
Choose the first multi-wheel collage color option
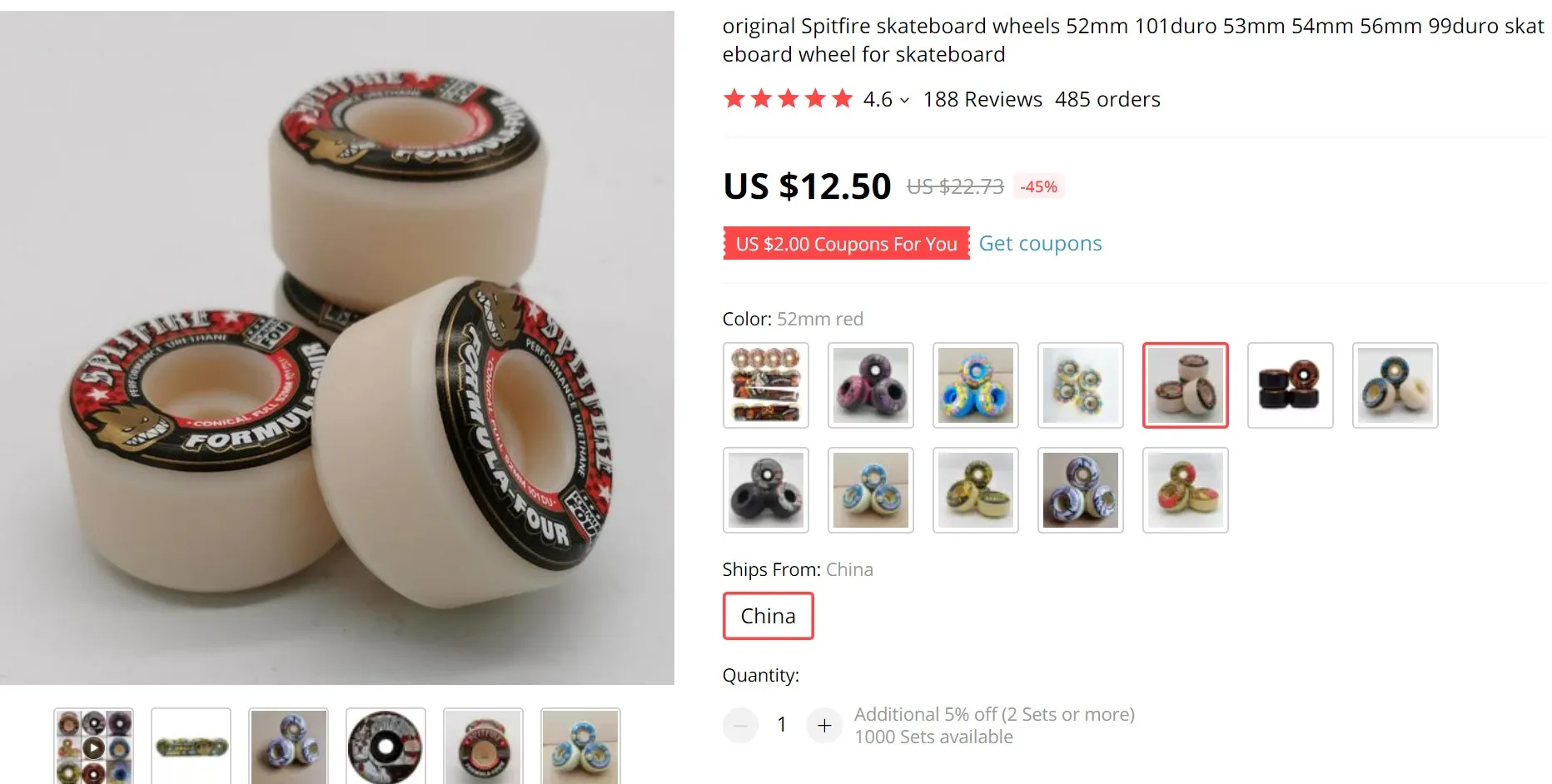pyautogui.click(x=765, y=385)
